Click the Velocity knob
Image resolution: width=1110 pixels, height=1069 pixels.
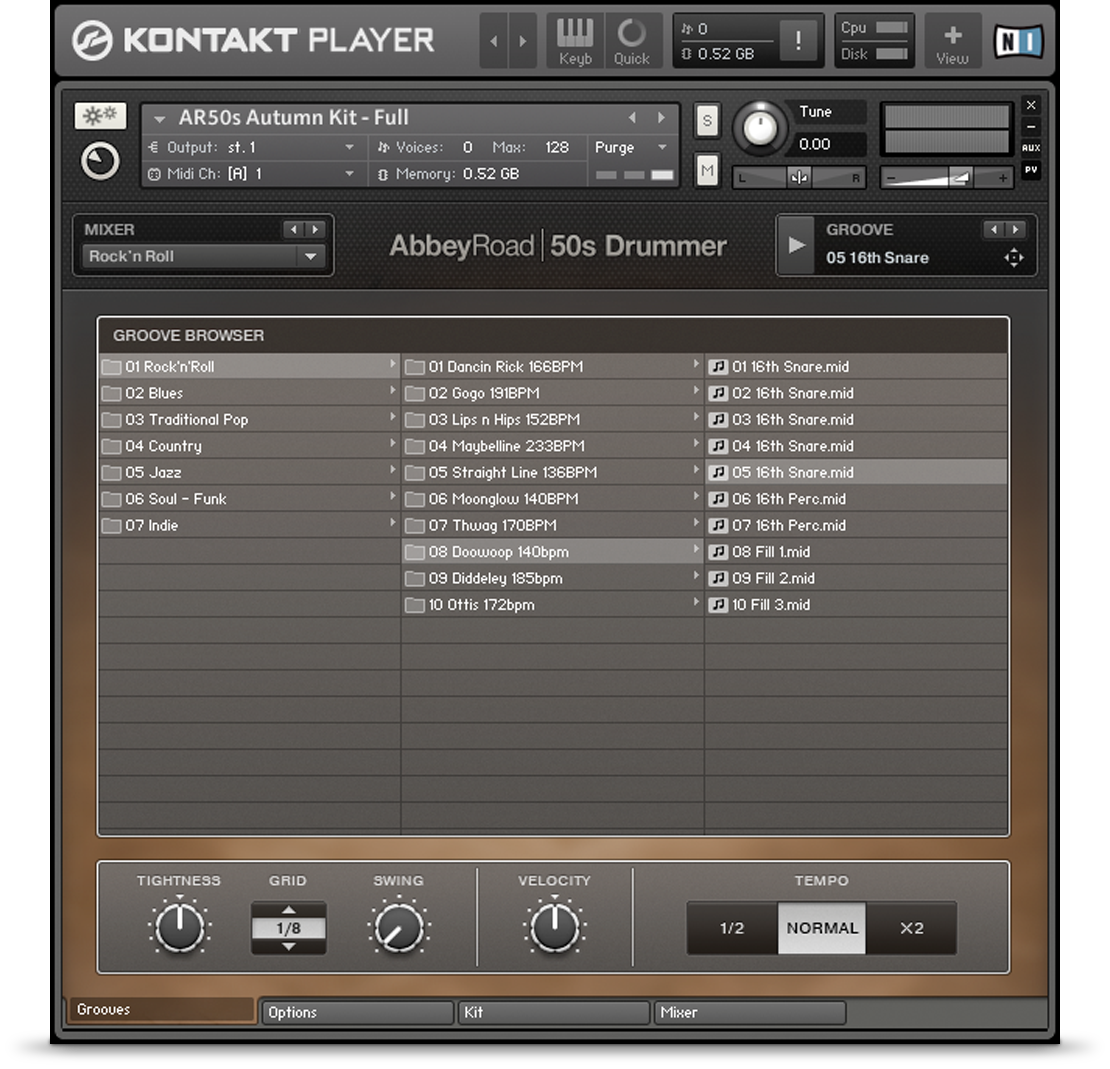(554, 928)
